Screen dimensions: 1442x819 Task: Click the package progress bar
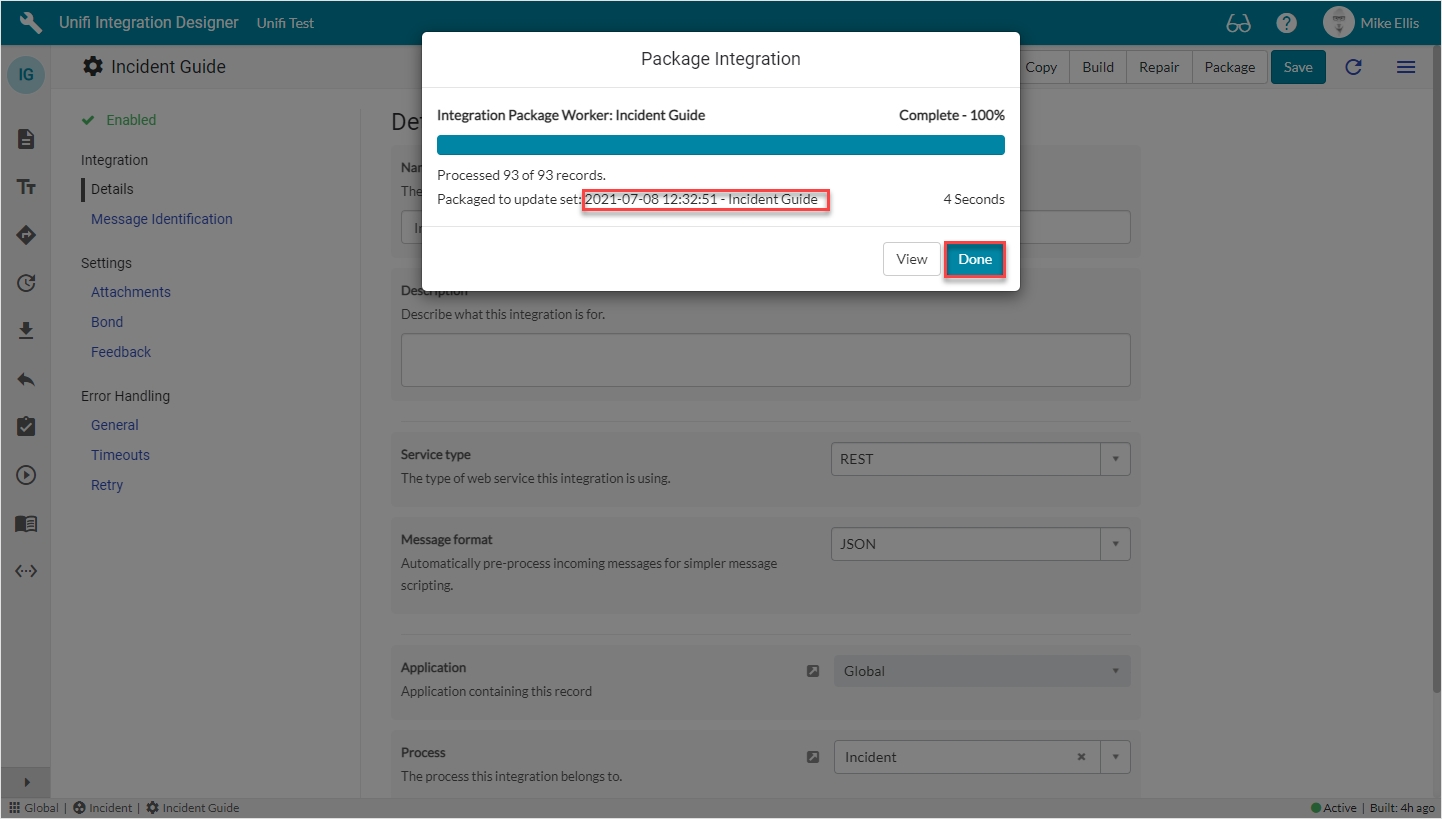pyautogui.click(x=720, y=145)
